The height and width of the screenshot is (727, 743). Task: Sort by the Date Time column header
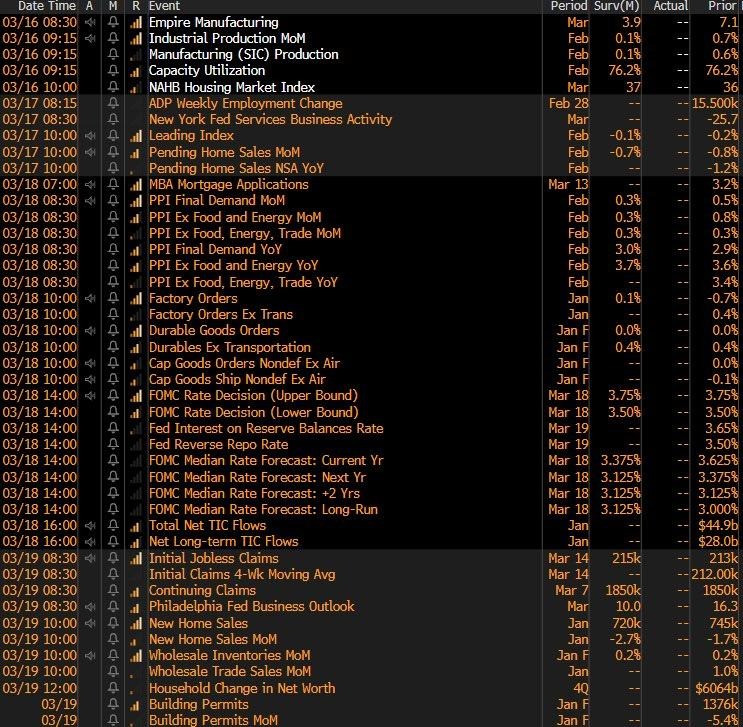point(41,6)
